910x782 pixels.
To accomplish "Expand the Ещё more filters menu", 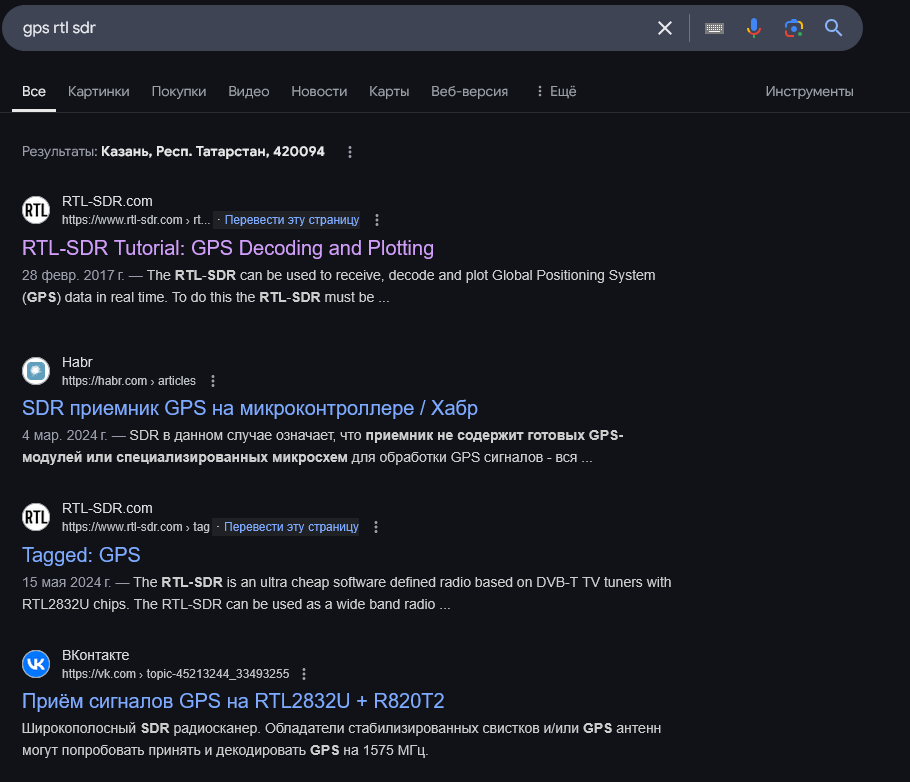I will [x=556, y=92].
